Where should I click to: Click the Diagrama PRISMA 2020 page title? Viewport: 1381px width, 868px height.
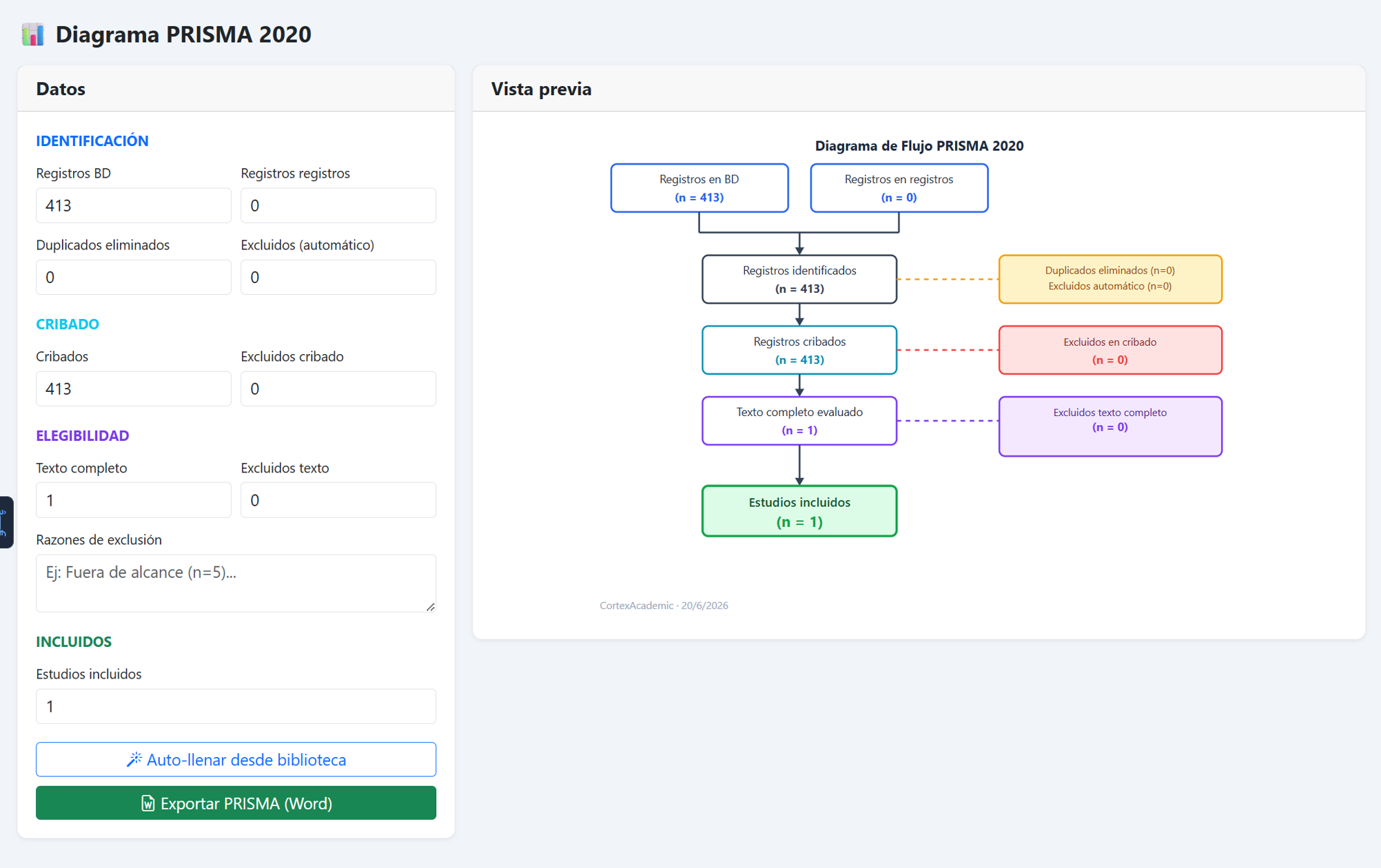click(183, 34)
